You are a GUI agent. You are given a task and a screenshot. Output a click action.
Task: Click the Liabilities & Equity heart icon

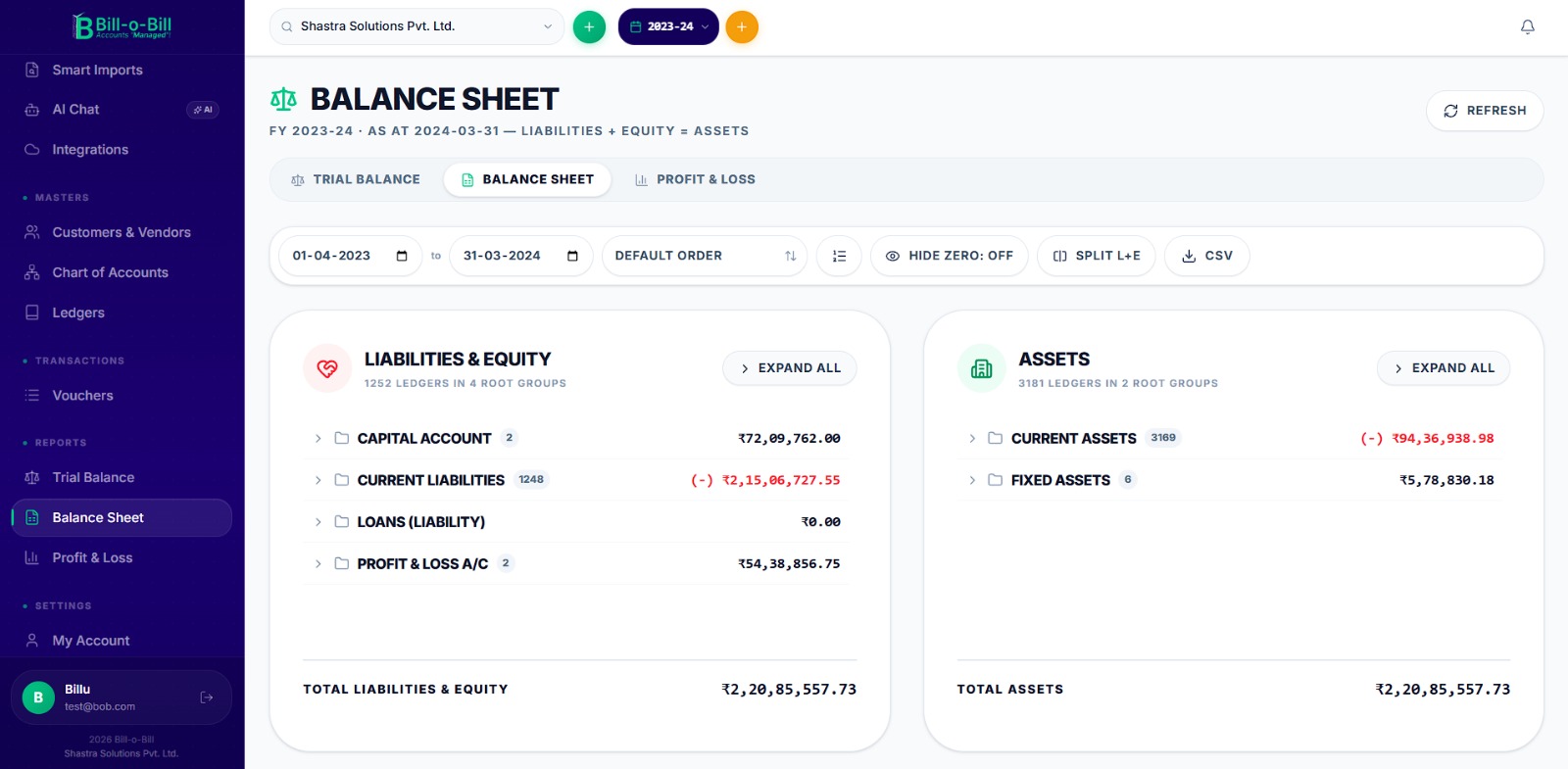point(327,368)
